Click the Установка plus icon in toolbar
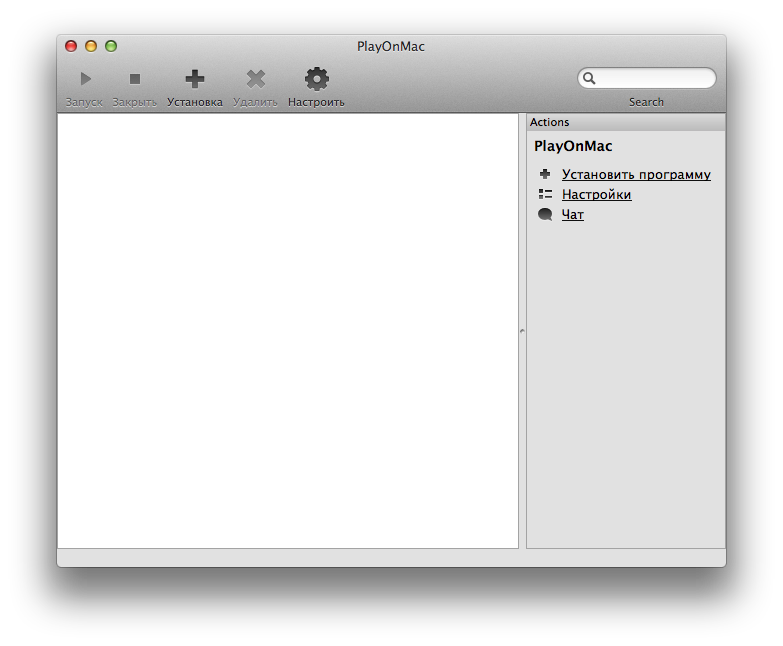 pyautogui.click(x=195, y=79)
